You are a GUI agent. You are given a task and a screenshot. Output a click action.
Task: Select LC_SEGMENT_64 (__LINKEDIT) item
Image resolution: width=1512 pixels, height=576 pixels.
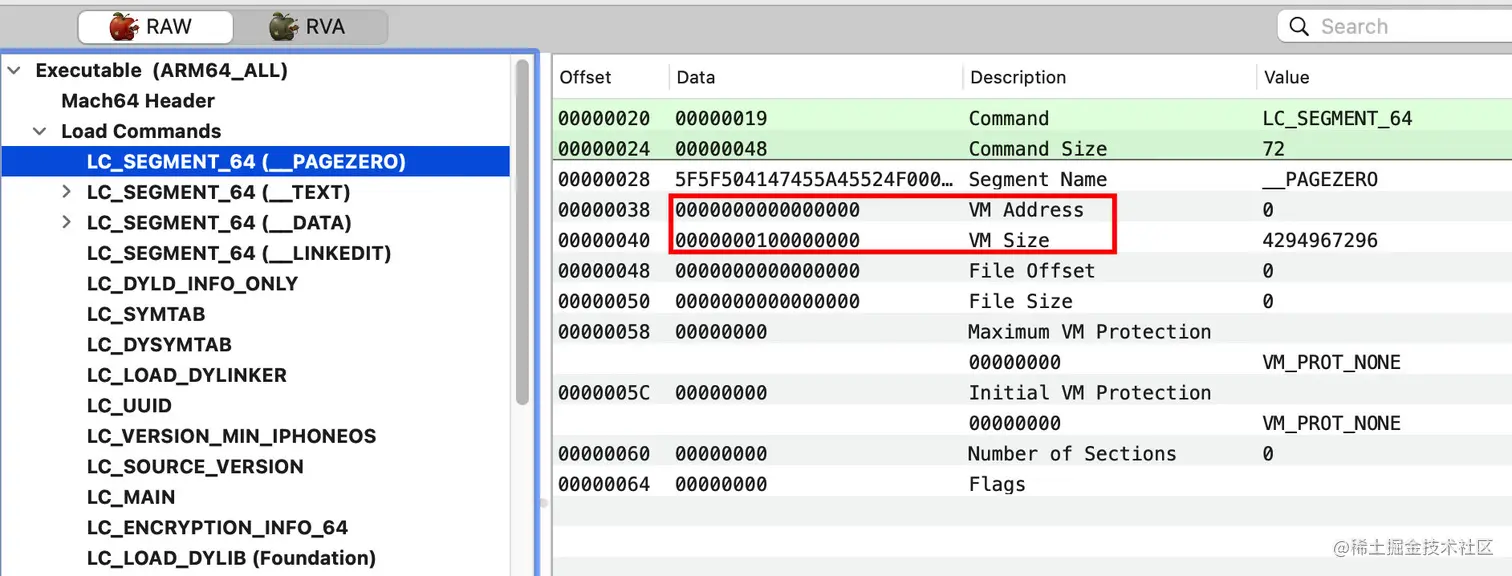pos(239,254)
